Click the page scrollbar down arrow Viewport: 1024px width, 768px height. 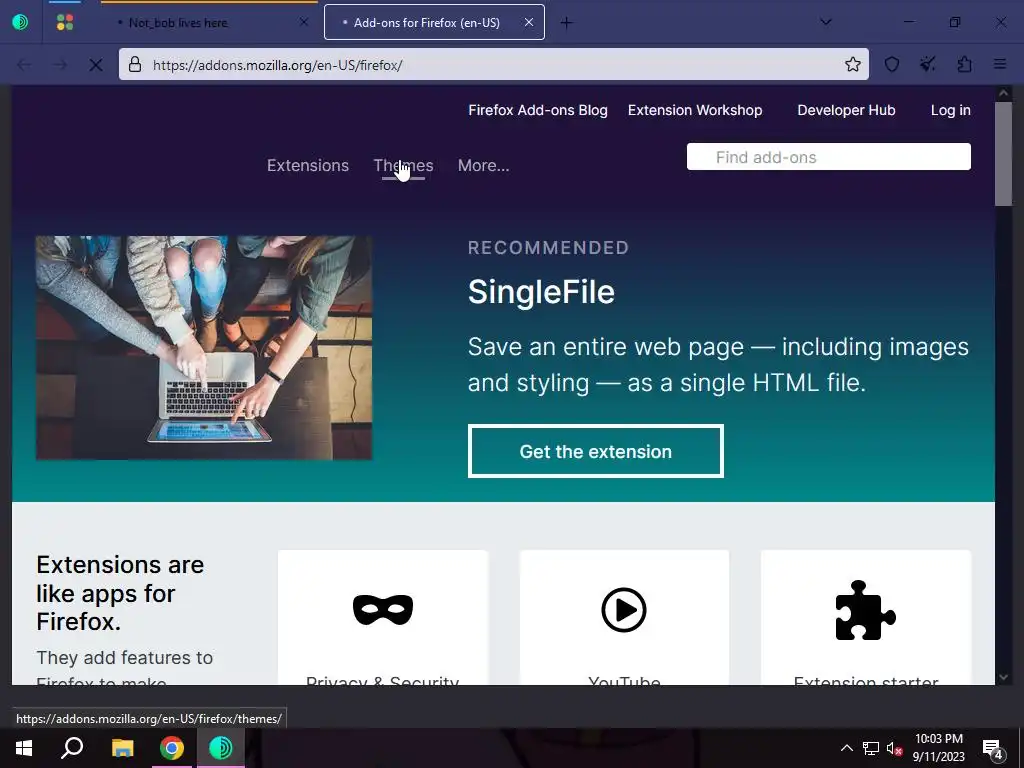click(x=1003, y=677)
